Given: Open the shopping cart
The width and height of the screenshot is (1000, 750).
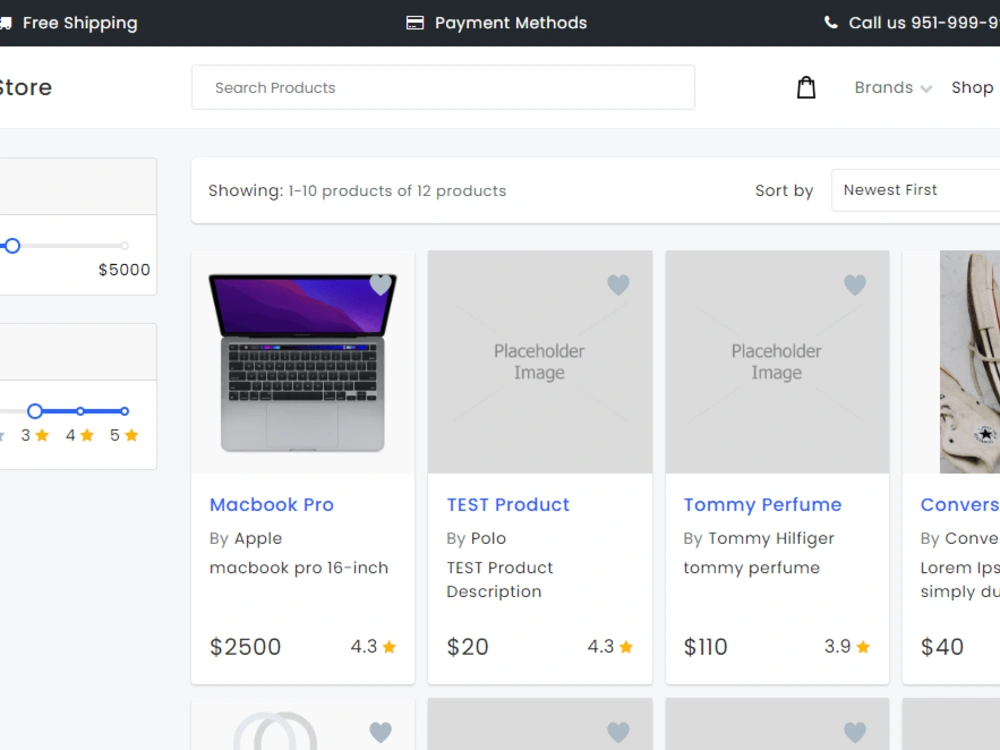Looking at the screenshot, I should click(806, 87).
